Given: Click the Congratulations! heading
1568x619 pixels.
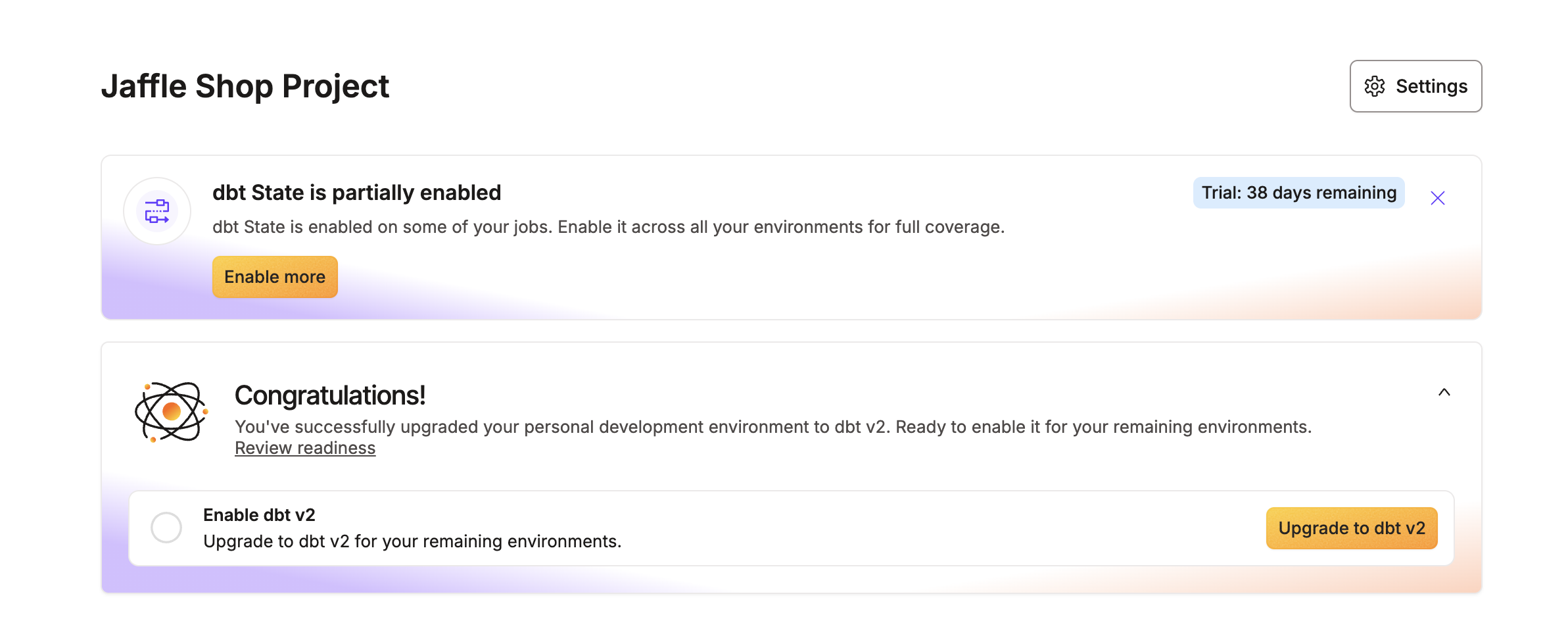Looking at the screenshot, I should tap(330, 395).
